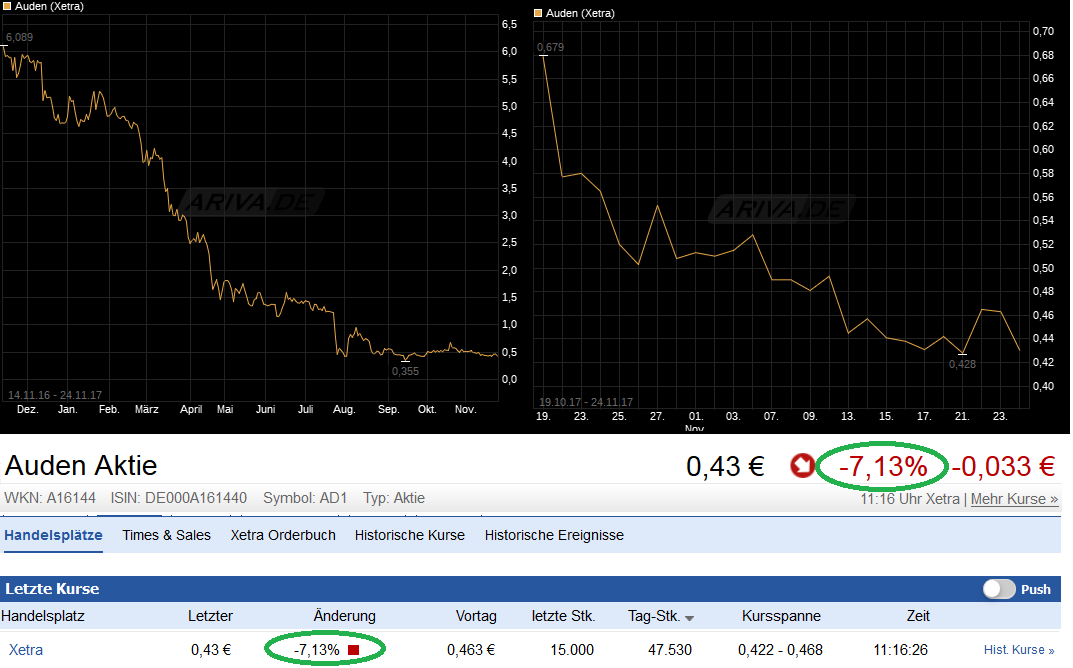Click orange legend square in the left chart
The image size is (1073, 668).
[x=6, y=7]
